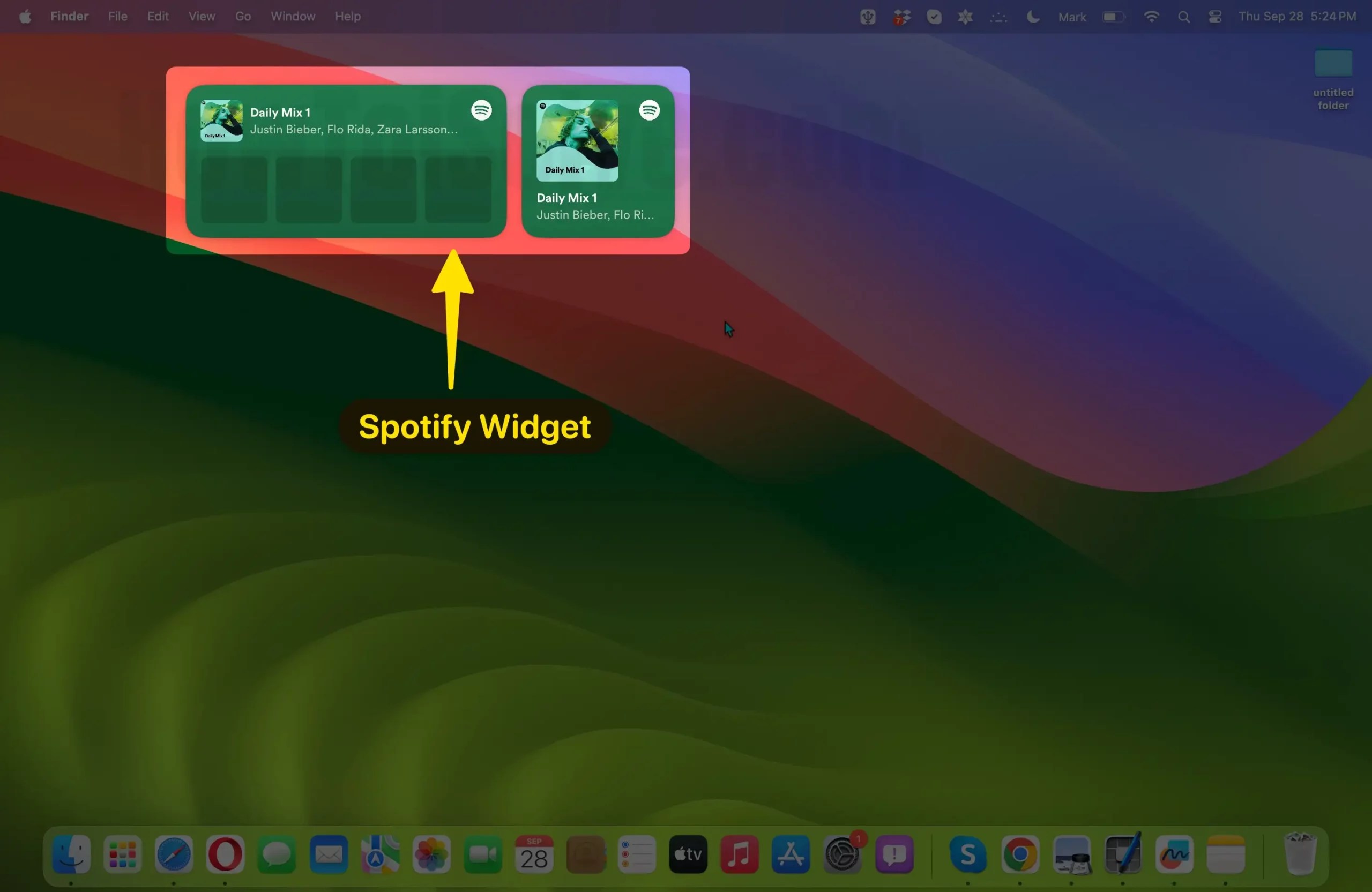This screenshot has height=892, width=1372.
Task: Click the Mark username in the menu bar
Action: point(1071,17)
